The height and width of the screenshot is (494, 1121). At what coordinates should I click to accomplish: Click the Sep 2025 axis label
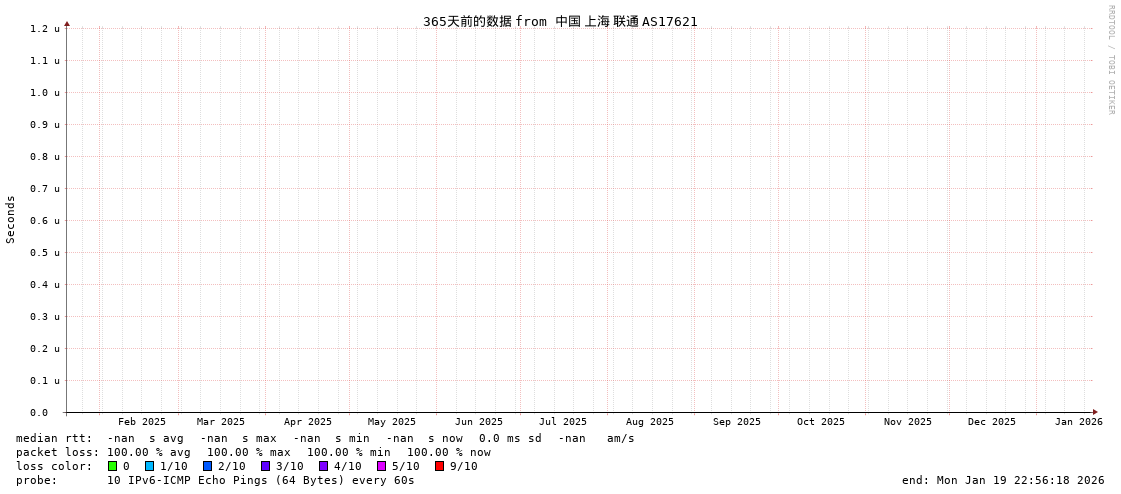[737, 422]
